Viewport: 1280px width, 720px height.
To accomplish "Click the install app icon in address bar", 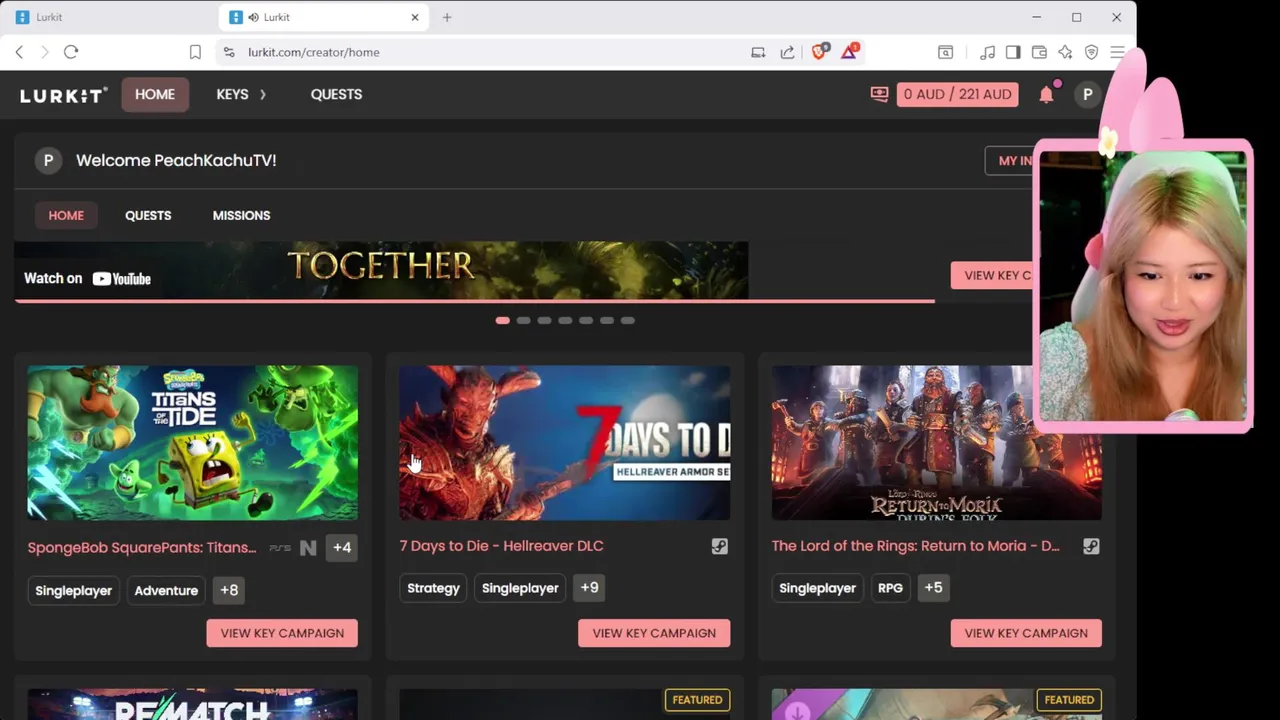I will (758, 52).
